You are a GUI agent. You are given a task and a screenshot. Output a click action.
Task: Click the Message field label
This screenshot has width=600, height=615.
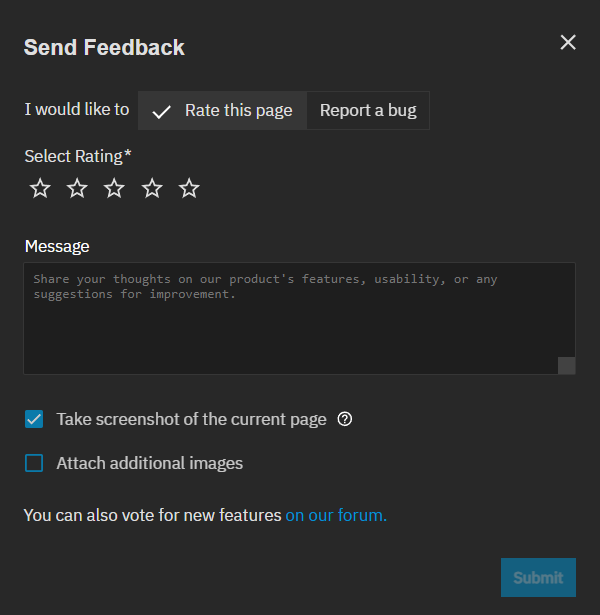[57, 246]
